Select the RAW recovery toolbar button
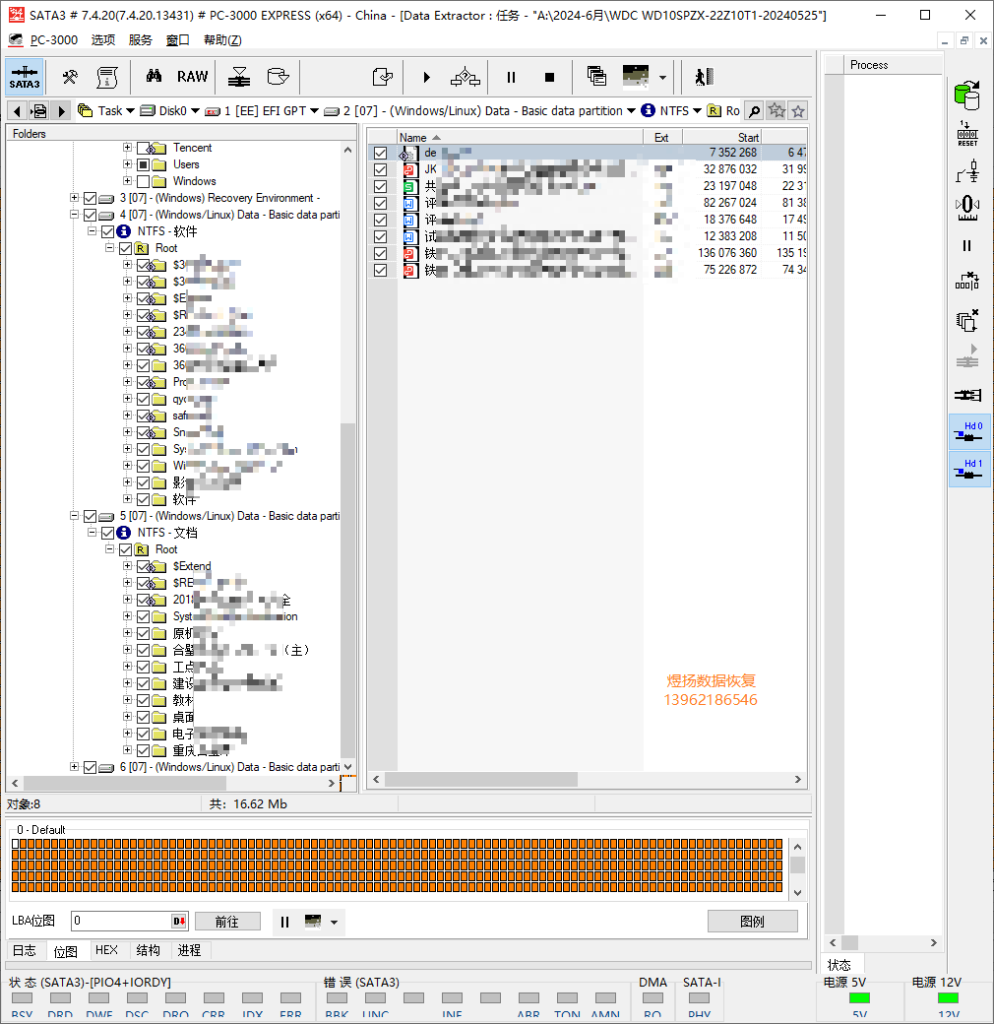 (193, 77)
